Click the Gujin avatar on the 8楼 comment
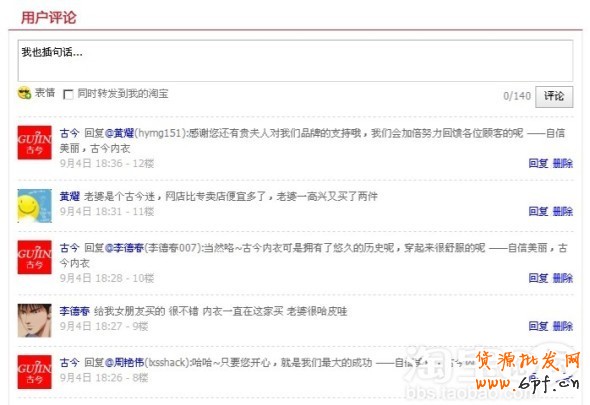The height and width of the screenshot is (405, 590). (x=35, y=372)
